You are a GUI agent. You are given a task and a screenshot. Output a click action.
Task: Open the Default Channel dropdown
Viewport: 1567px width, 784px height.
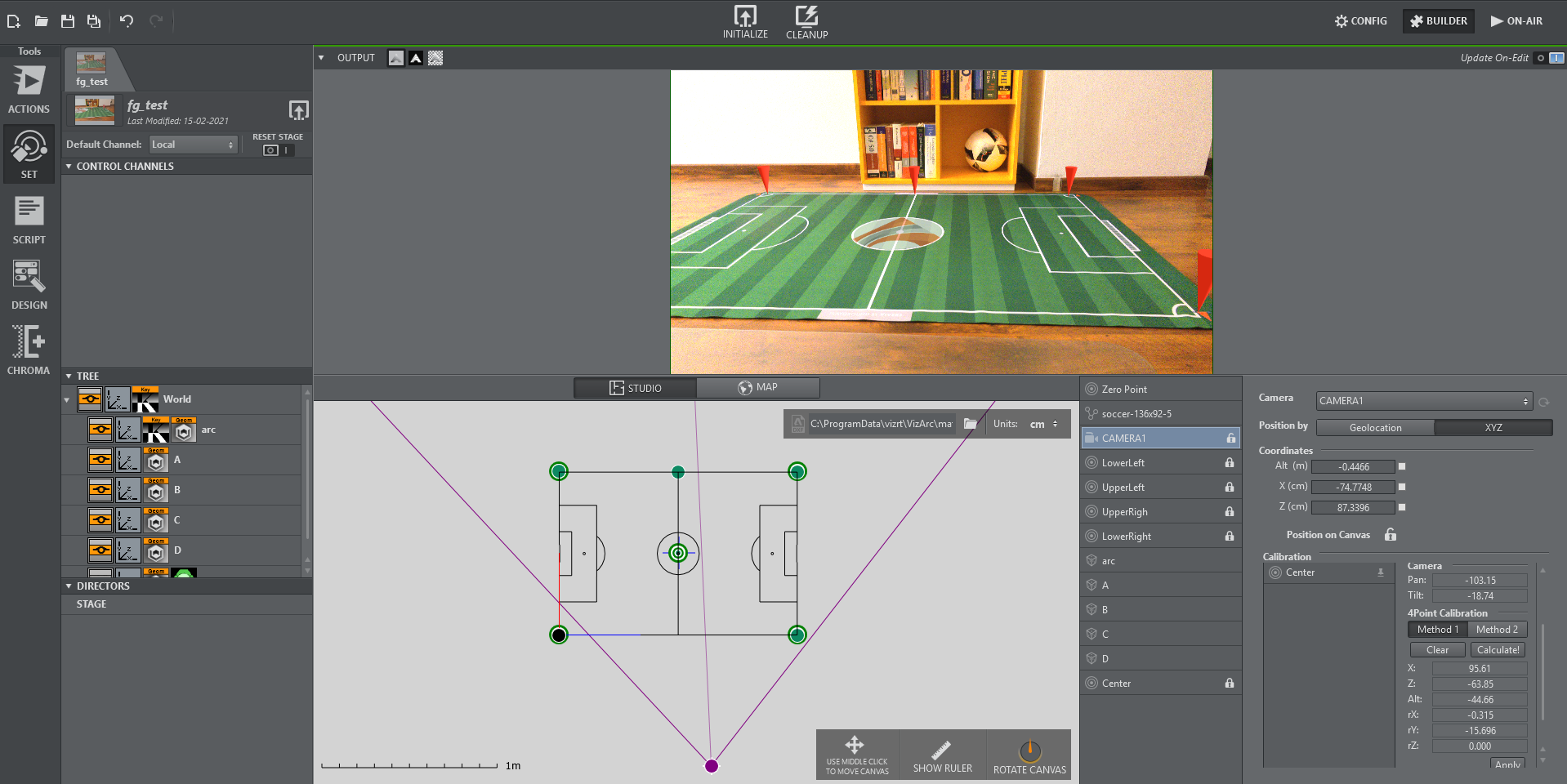tap(193, 145)
